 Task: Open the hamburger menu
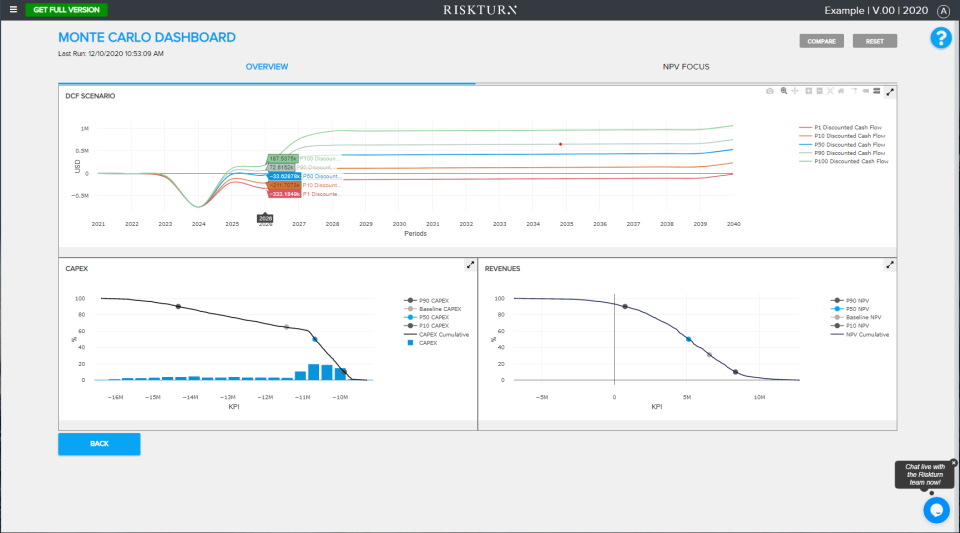click(x=14, y=9)
